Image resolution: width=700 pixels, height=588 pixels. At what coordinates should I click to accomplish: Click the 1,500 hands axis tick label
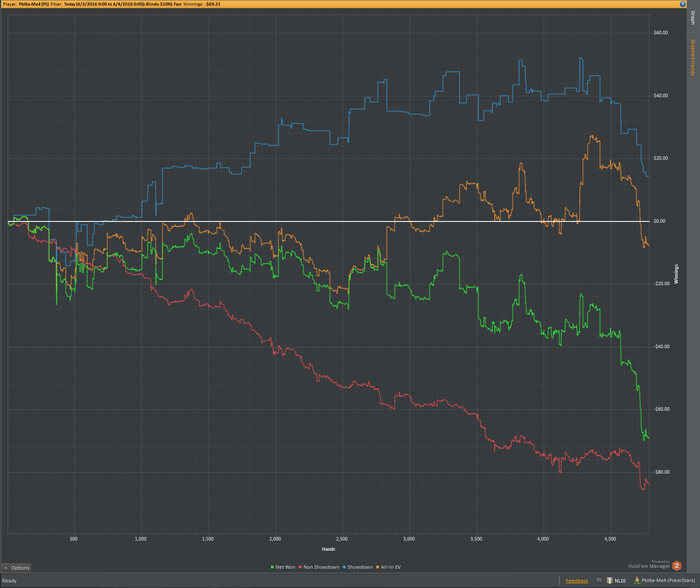208,539
